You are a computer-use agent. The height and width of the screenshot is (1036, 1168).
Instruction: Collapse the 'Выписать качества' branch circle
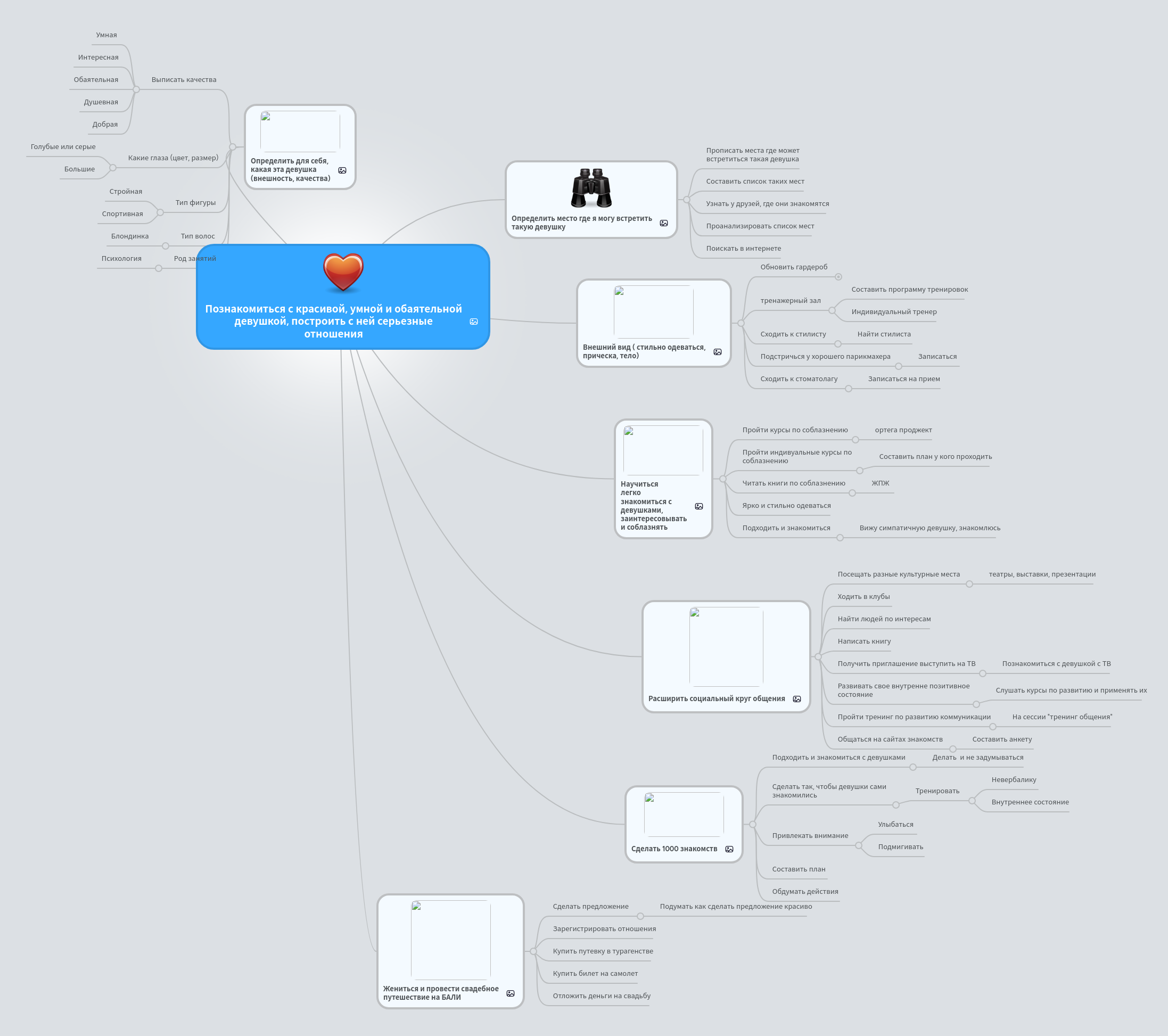136,90
